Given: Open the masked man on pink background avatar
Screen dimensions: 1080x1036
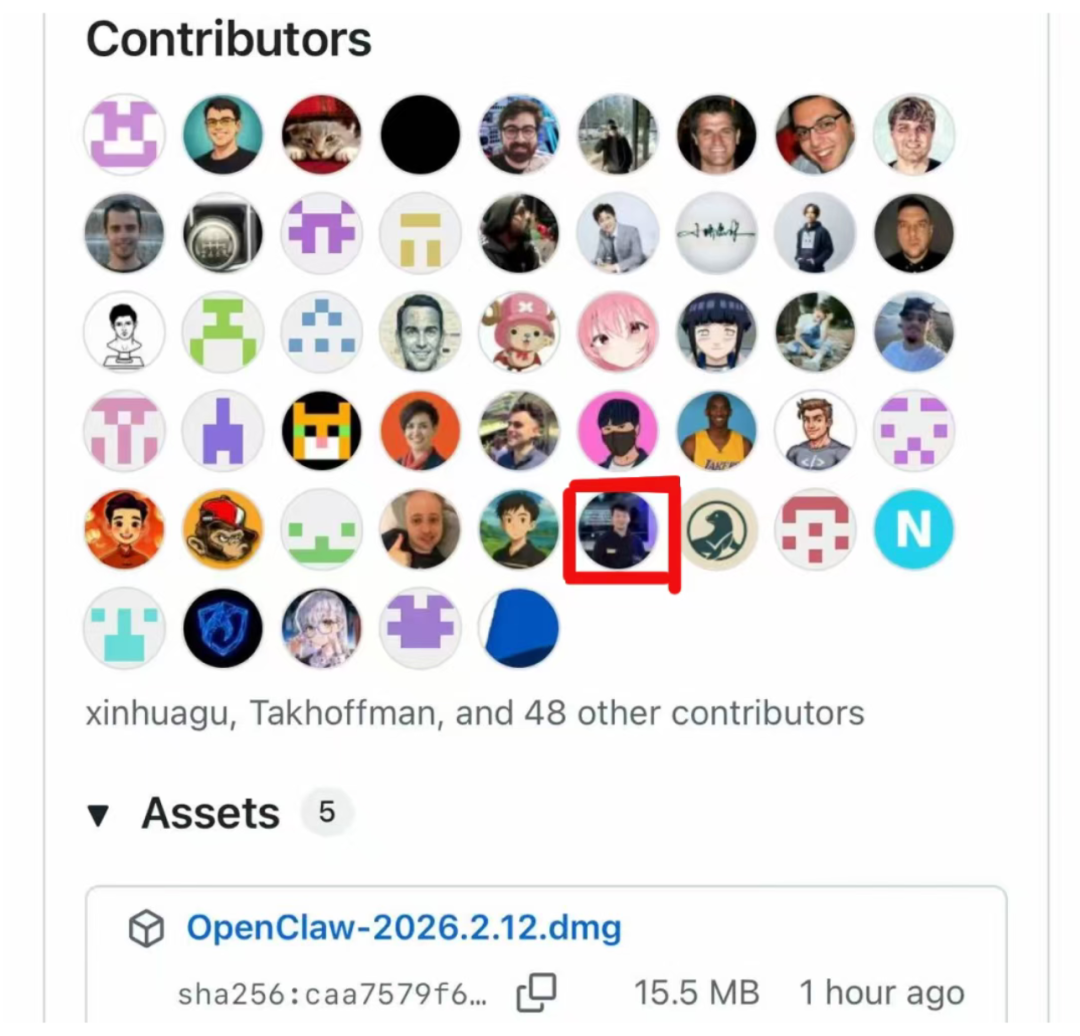Looking at the screenshot, I should pos(618,431).
